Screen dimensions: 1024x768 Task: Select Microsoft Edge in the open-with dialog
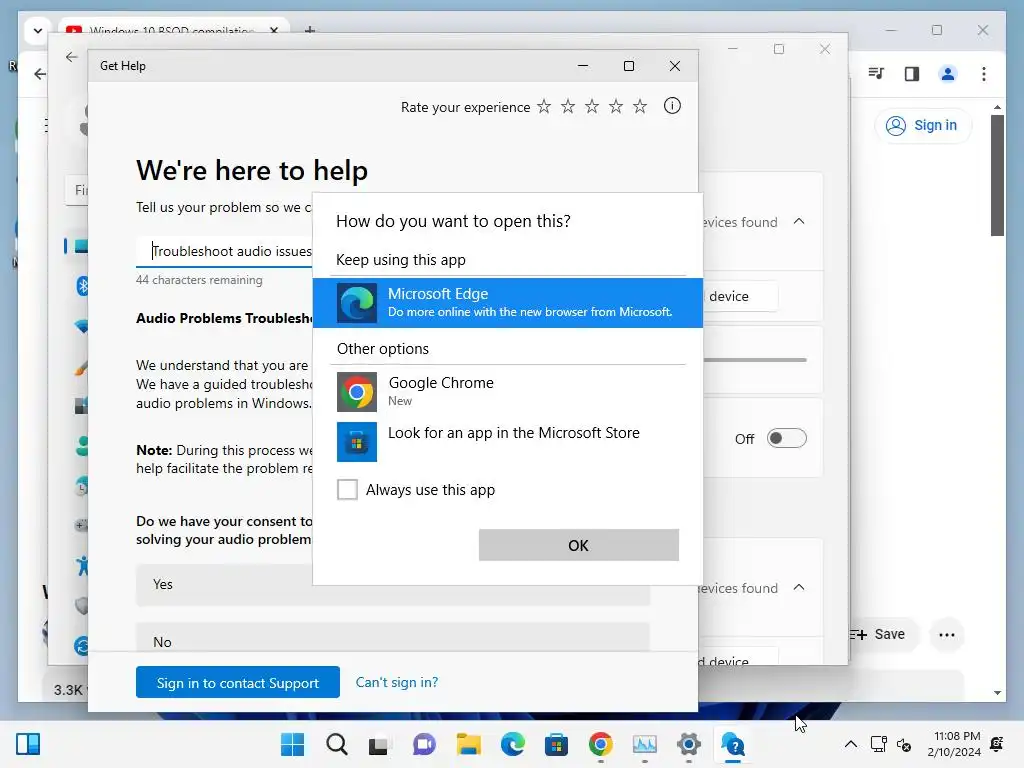[507, 302]
